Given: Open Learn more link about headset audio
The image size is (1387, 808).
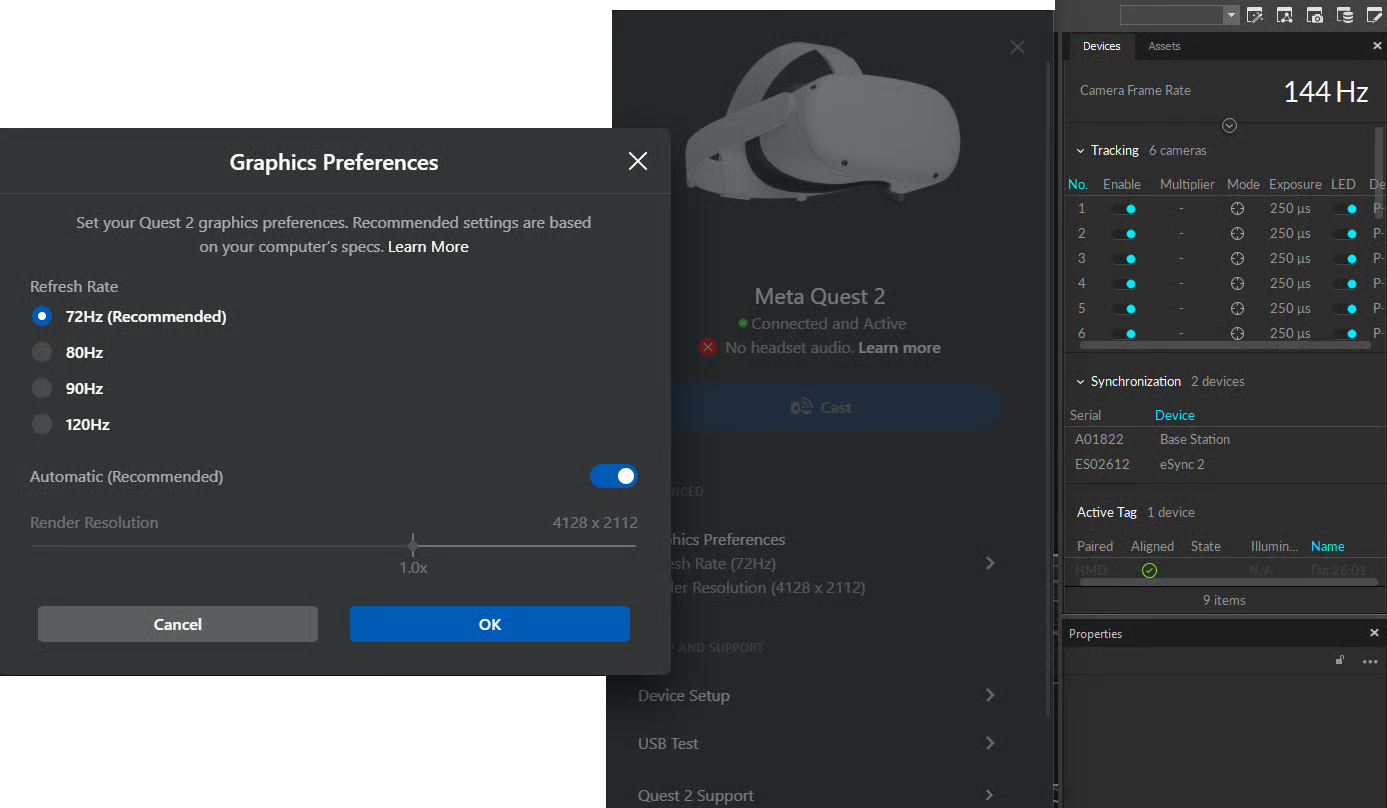Looking at the screenshot, I should click(899, 348).
